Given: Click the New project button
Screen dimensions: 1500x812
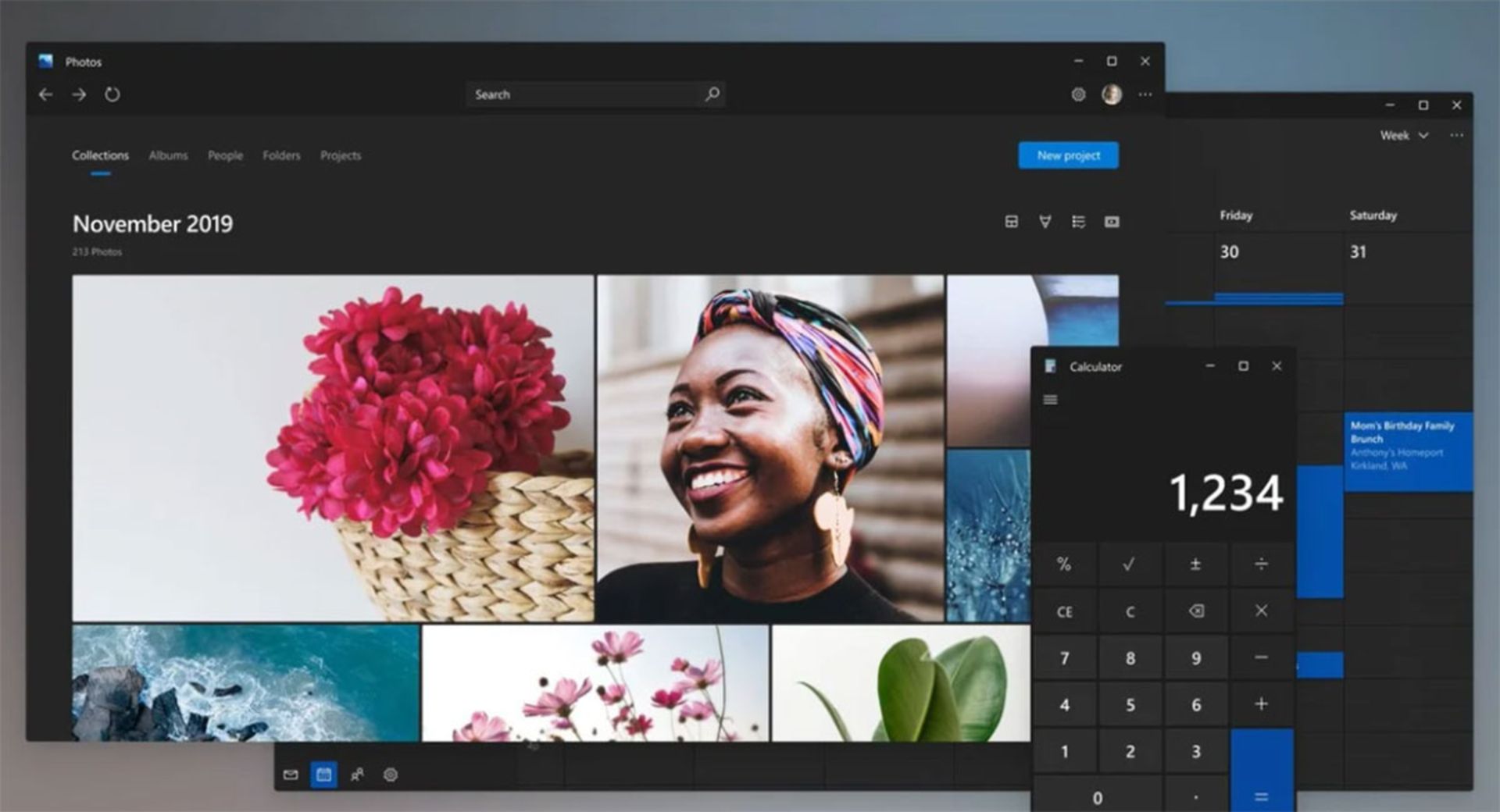Looking at the screenshot, I should [1068, 155].
